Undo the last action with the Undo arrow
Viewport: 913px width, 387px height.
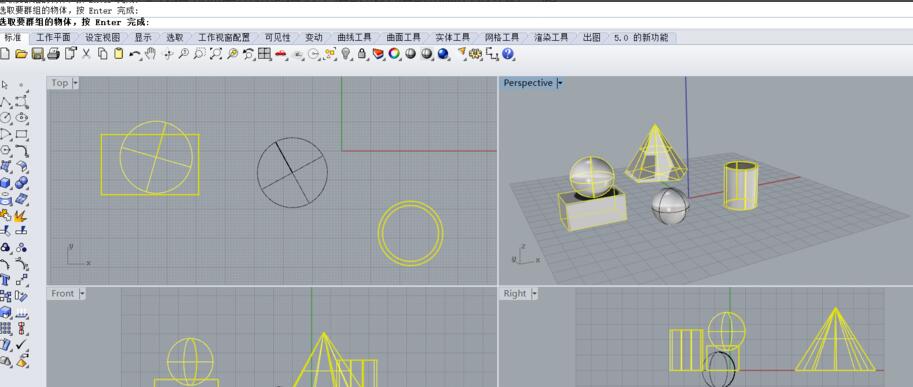pos(135,54)
